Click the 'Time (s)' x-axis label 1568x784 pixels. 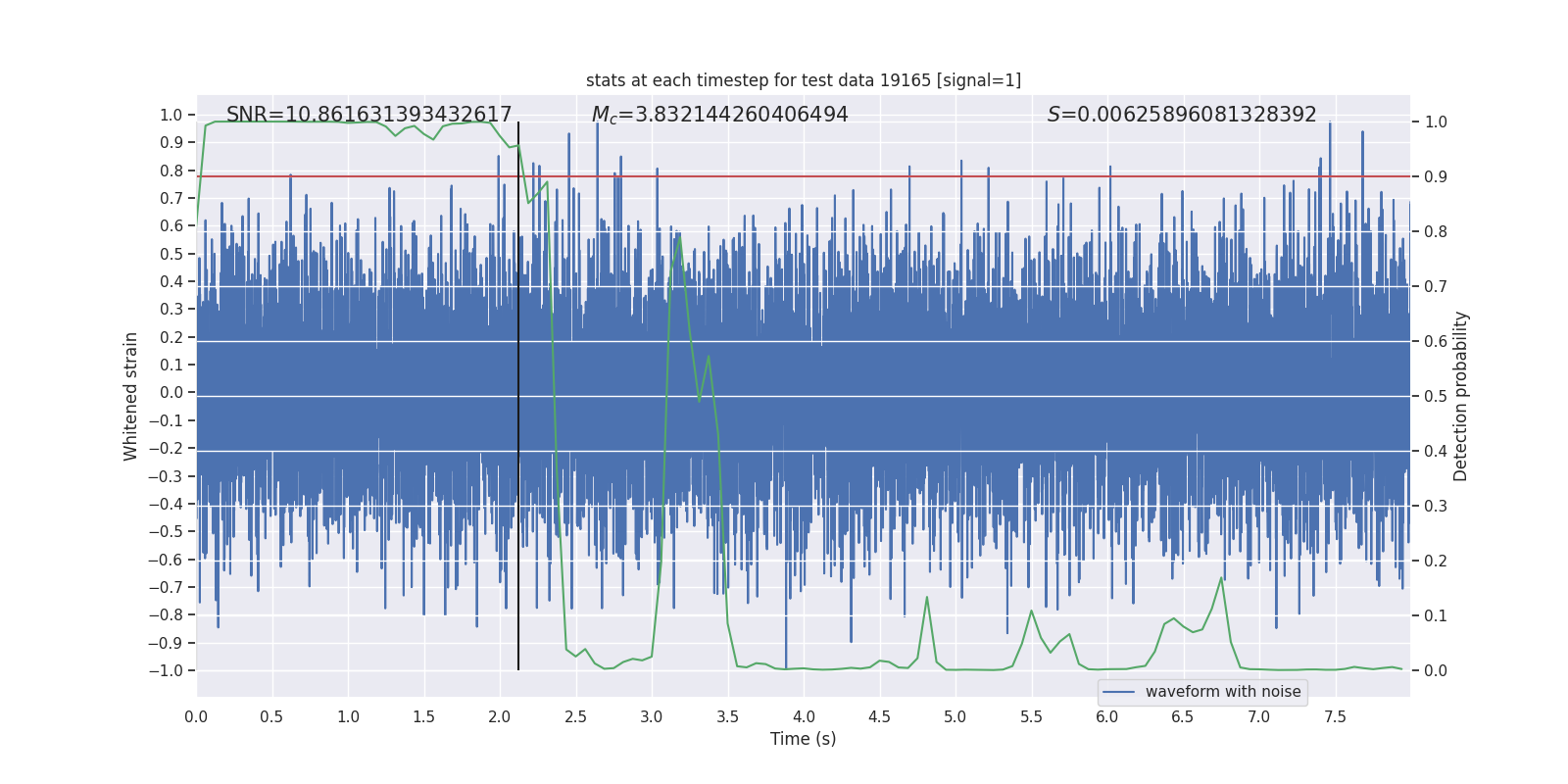point(804,739)
